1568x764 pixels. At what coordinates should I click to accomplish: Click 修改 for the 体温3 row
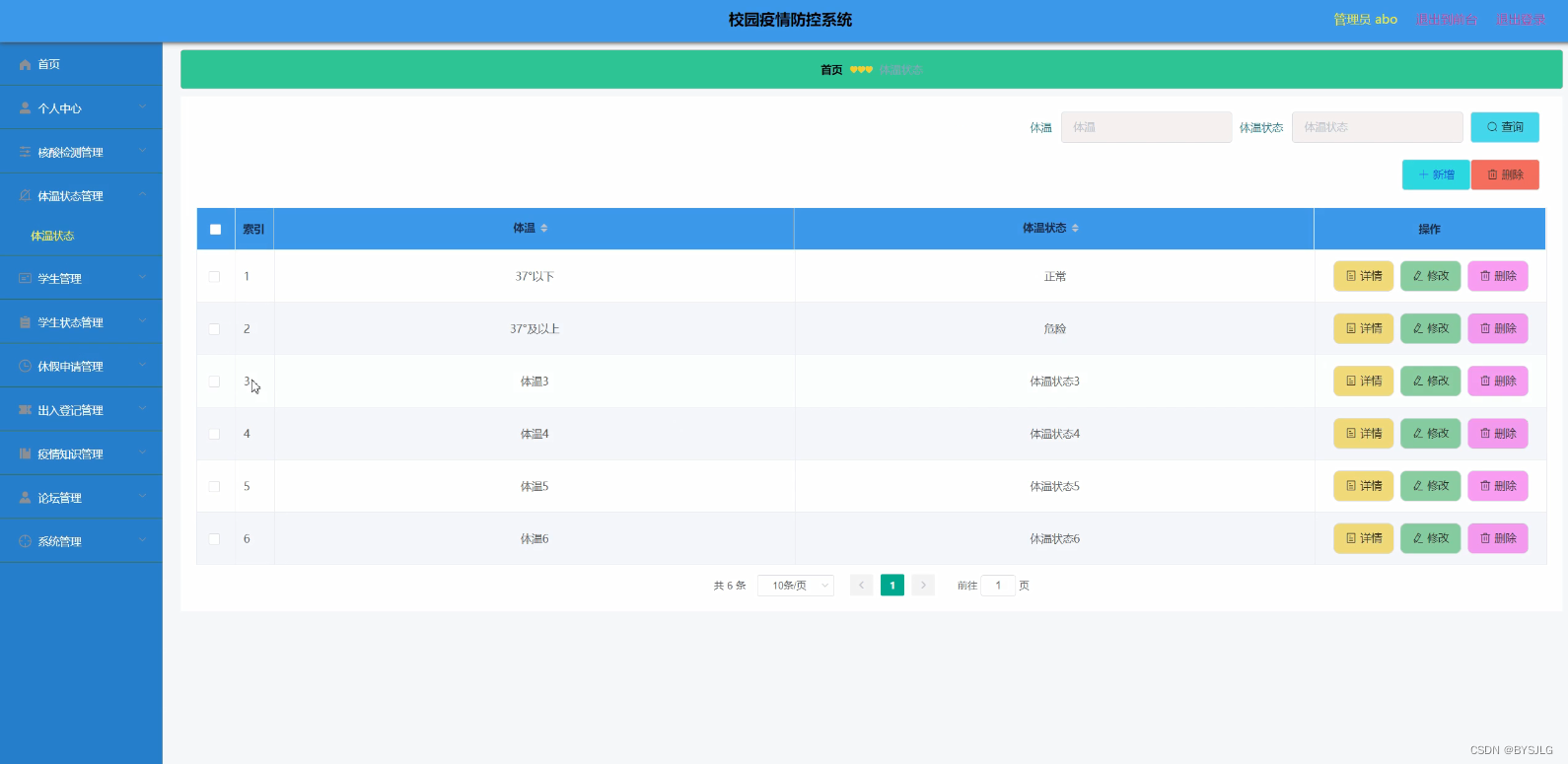(x=1431, y=381)
